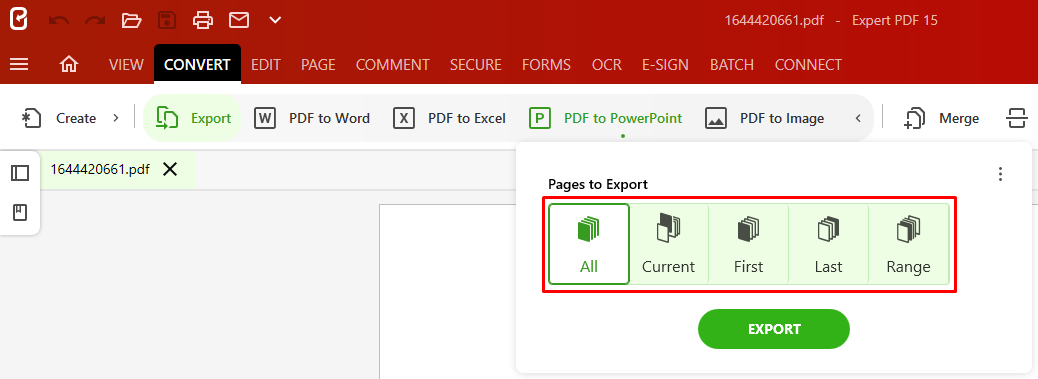Click the Split icon beside Merge

tap(1016, 118)
